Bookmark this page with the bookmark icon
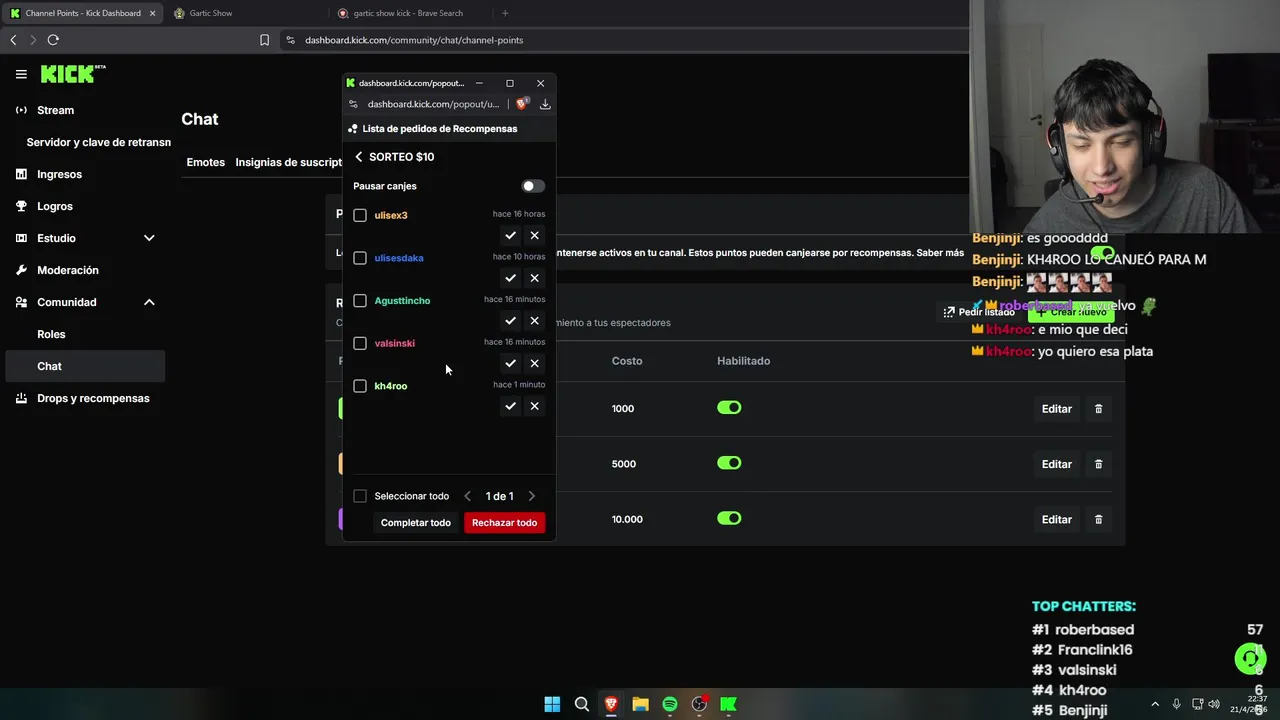The image size is (1280, 720). click(264, 40)
